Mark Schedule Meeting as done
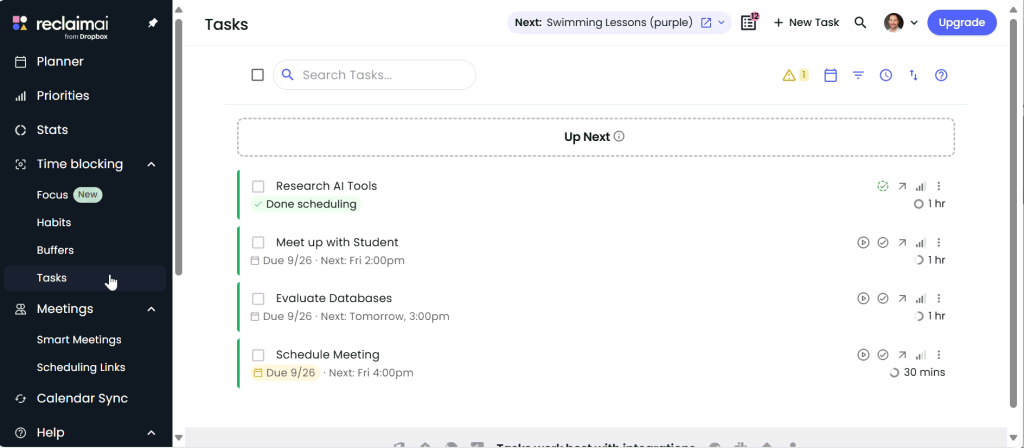The image size is (1024, 448). [883, 355]
